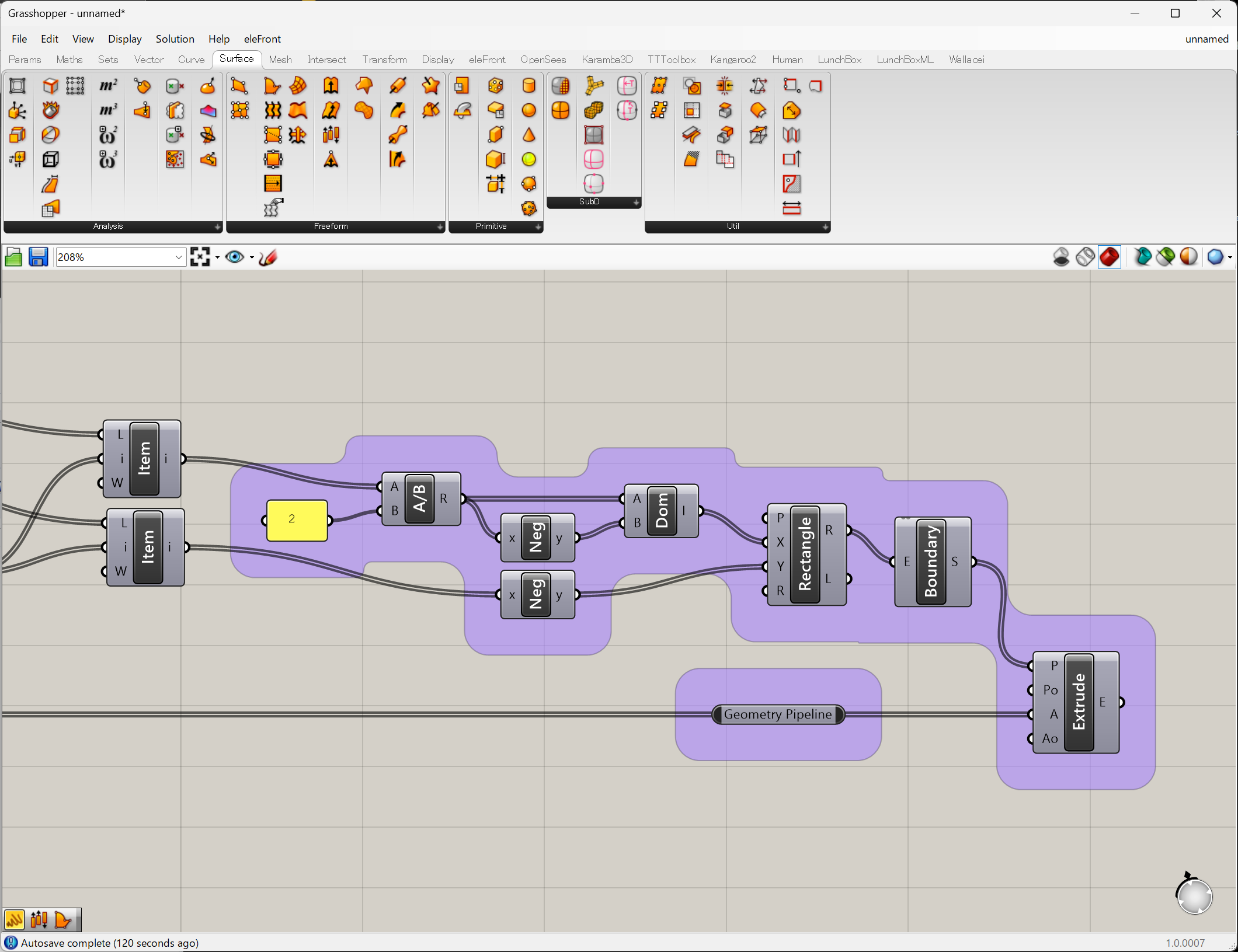Select the Sphere primitive icon
1238x952 pixels.
pyautogui.click(x=528, y=110)
